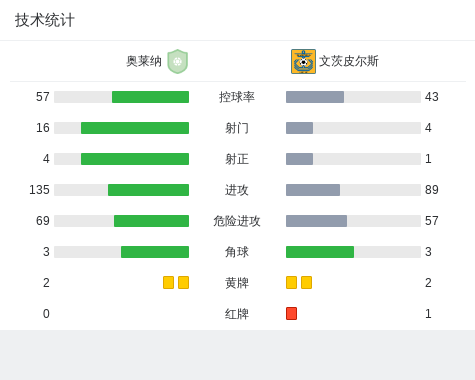Click the red card icon for 文茨皮尔斯
The image size is (475, 380).
point(291,313)
